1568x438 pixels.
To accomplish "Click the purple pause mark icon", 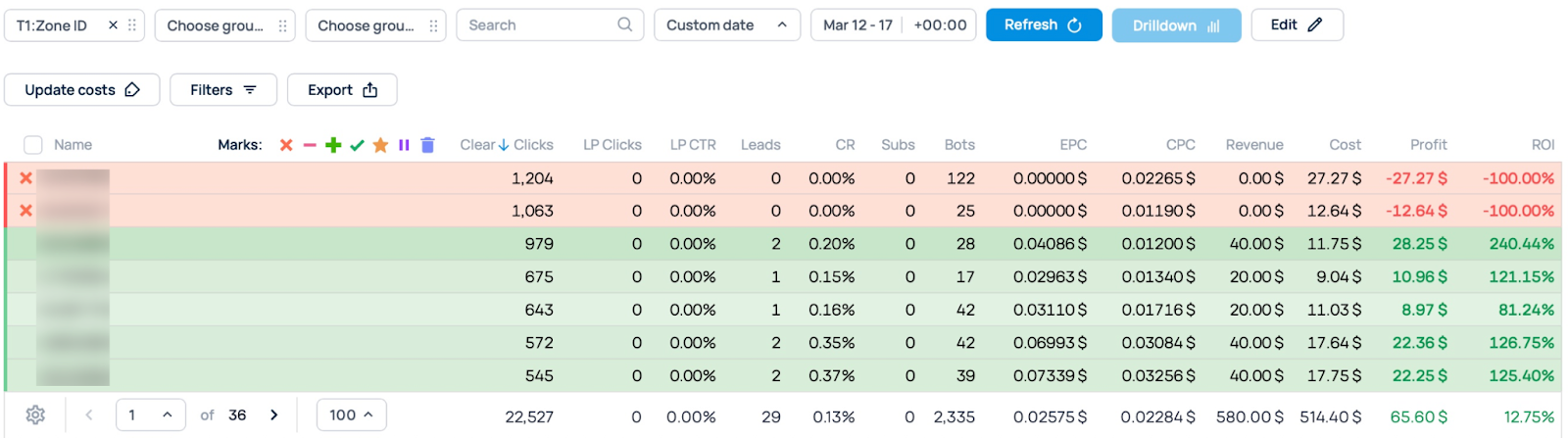I will pos(404,145).
